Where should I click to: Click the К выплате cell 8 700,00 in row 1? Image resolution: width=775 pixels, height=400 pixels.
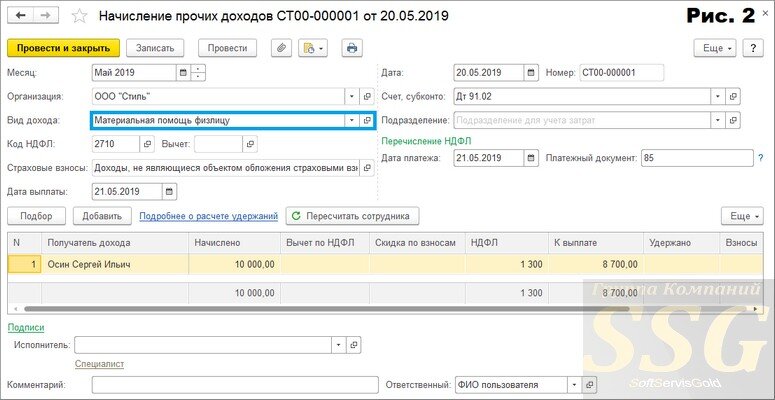click(x=595, y=265)
